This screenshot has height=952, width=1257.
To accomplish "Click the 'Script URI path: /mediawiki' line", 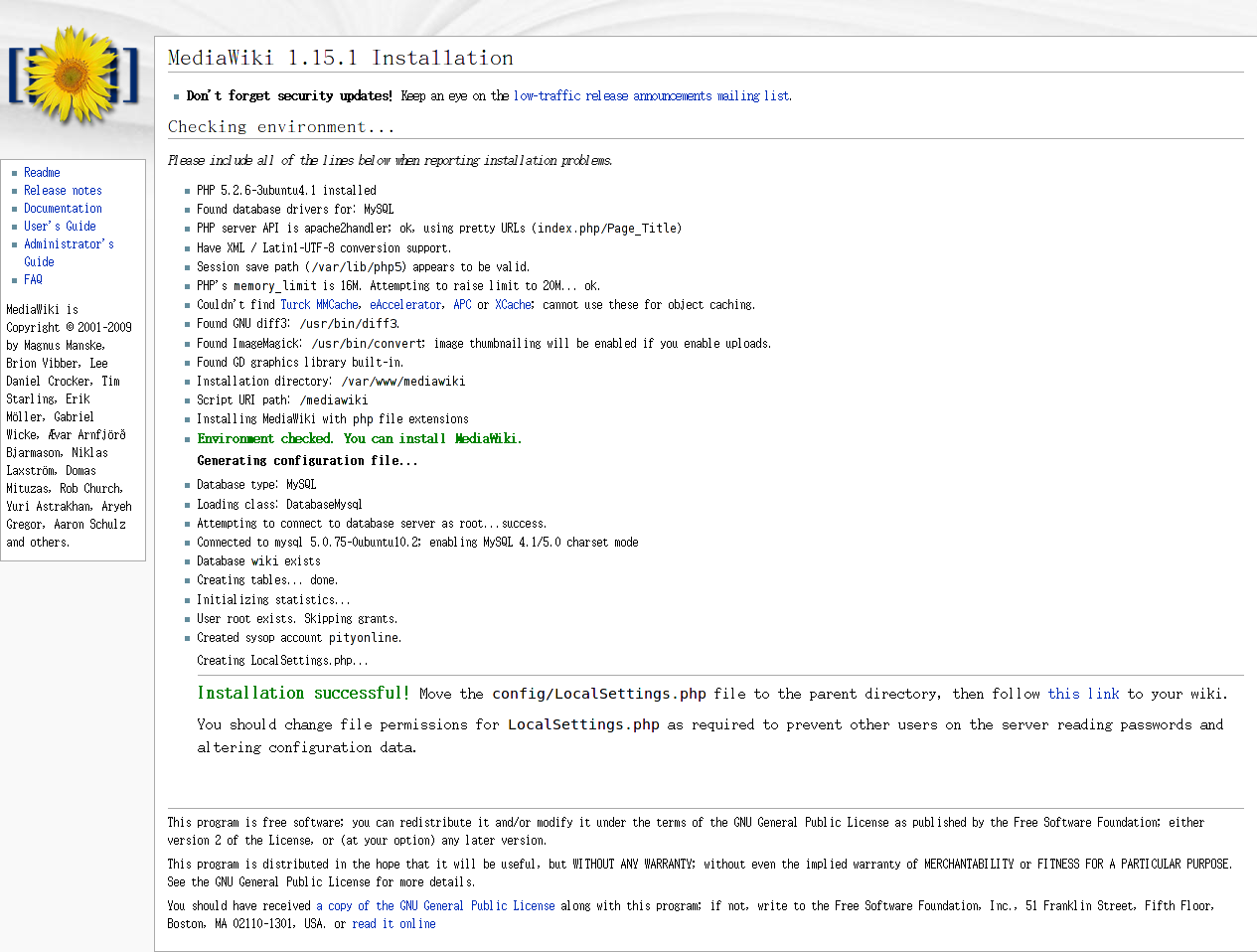I will pyautogui.click(x=282, y=400).
